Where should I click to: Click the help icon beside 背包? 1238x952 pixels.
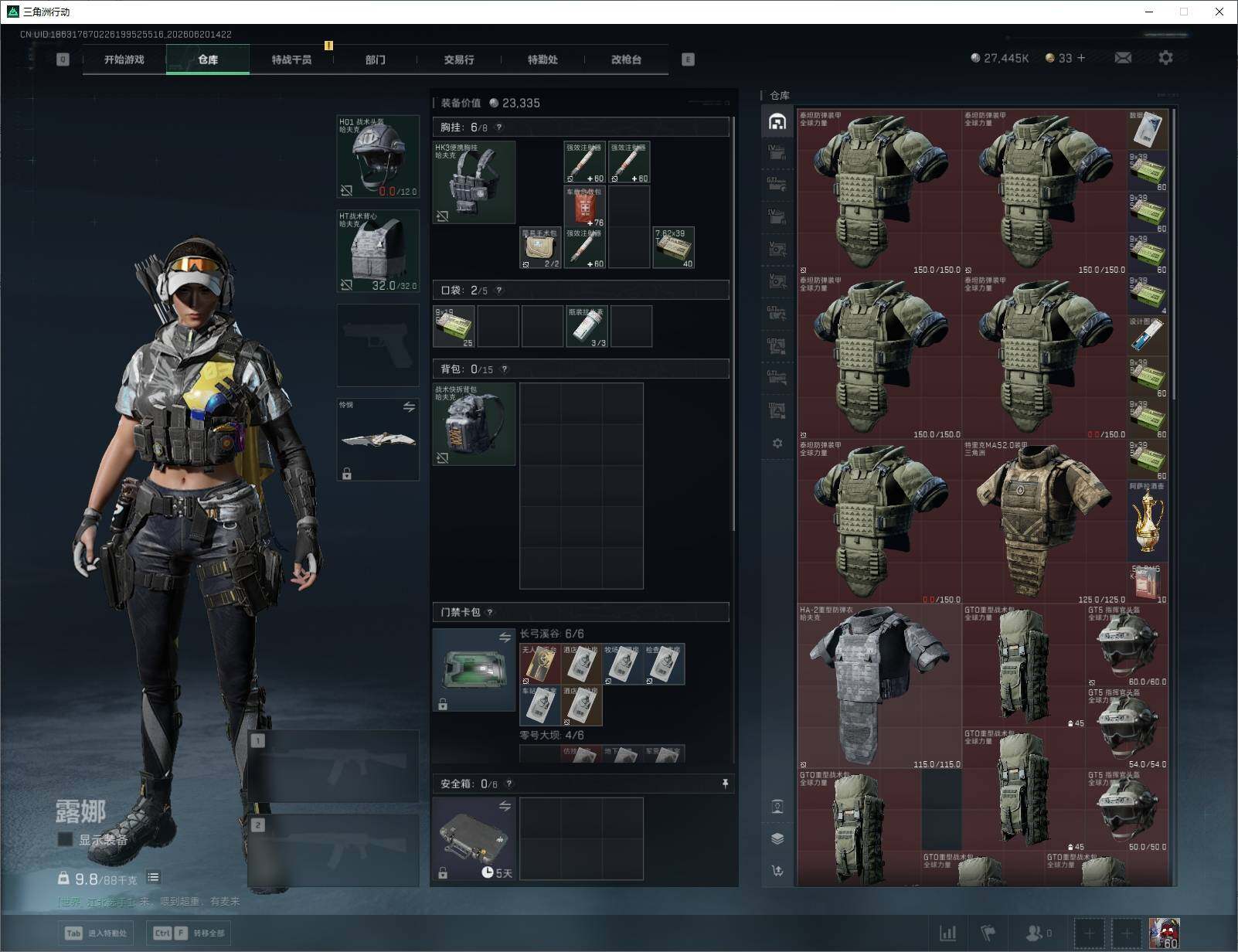point(505,369)
